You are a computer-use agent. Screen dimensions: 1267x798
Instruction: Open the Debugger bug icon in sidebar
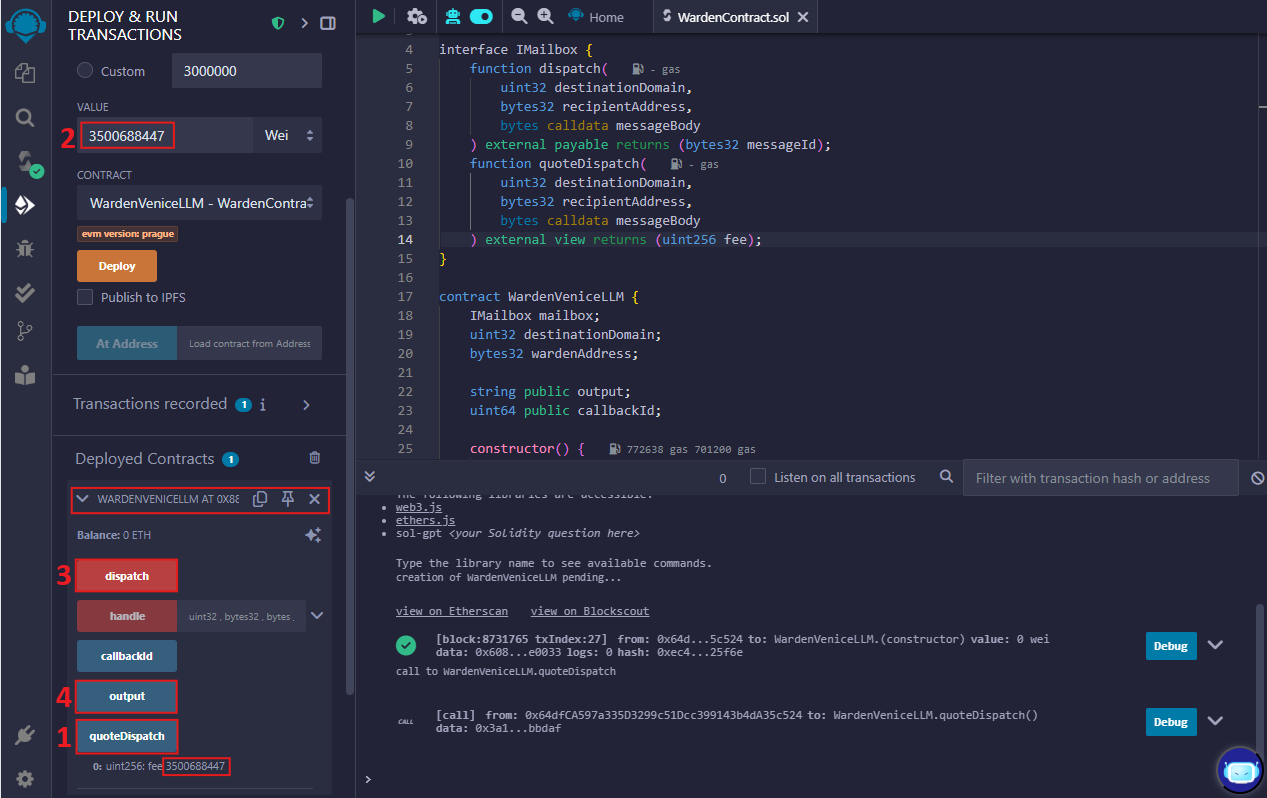(25, 248)
